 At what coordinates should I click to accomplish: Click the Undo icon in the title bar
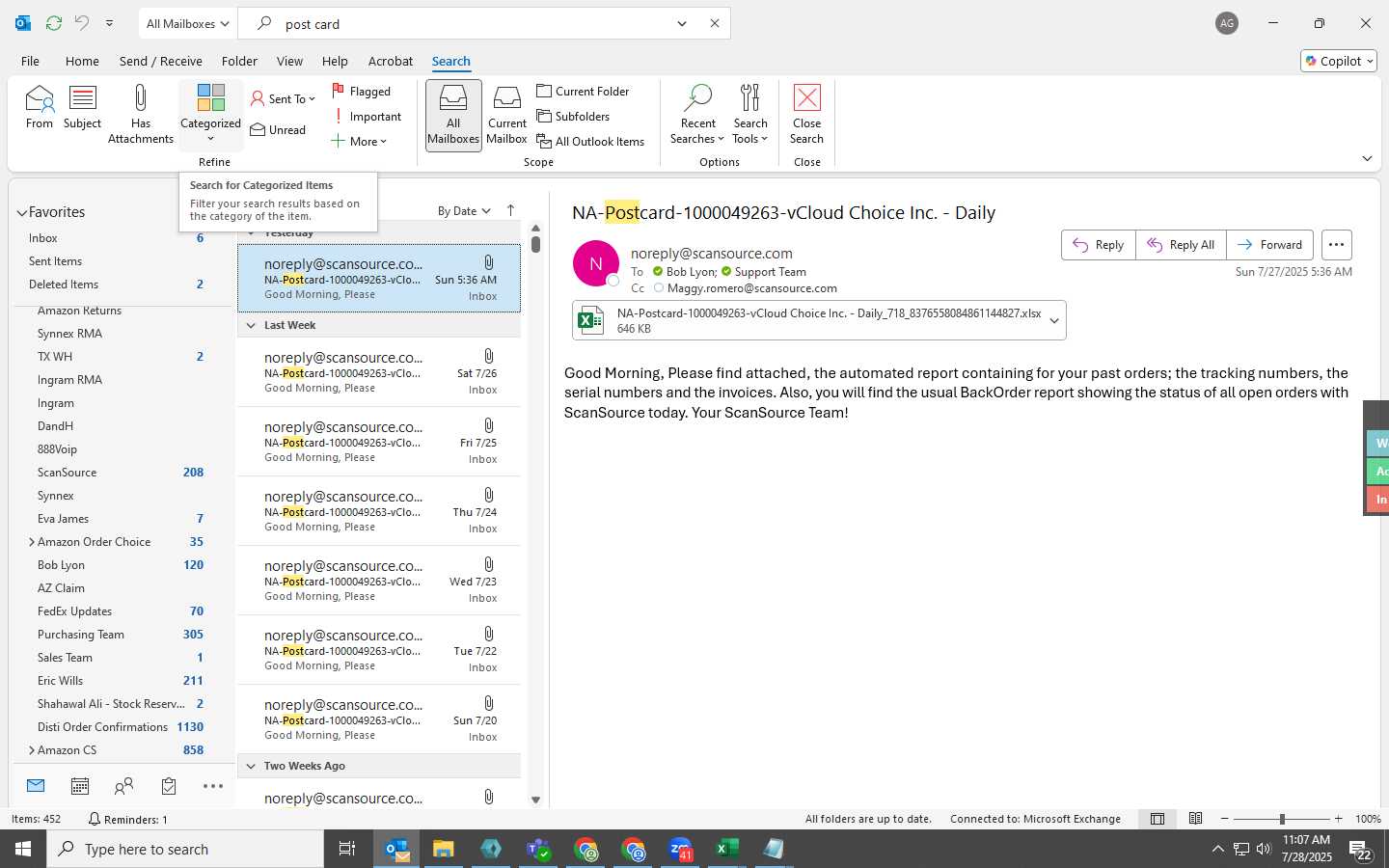(82, 23)
